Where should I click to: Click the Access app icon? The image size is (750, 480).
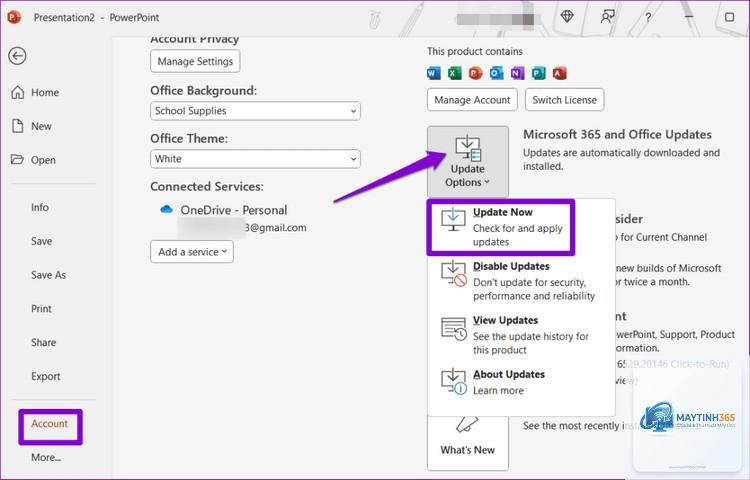(559, 73)
